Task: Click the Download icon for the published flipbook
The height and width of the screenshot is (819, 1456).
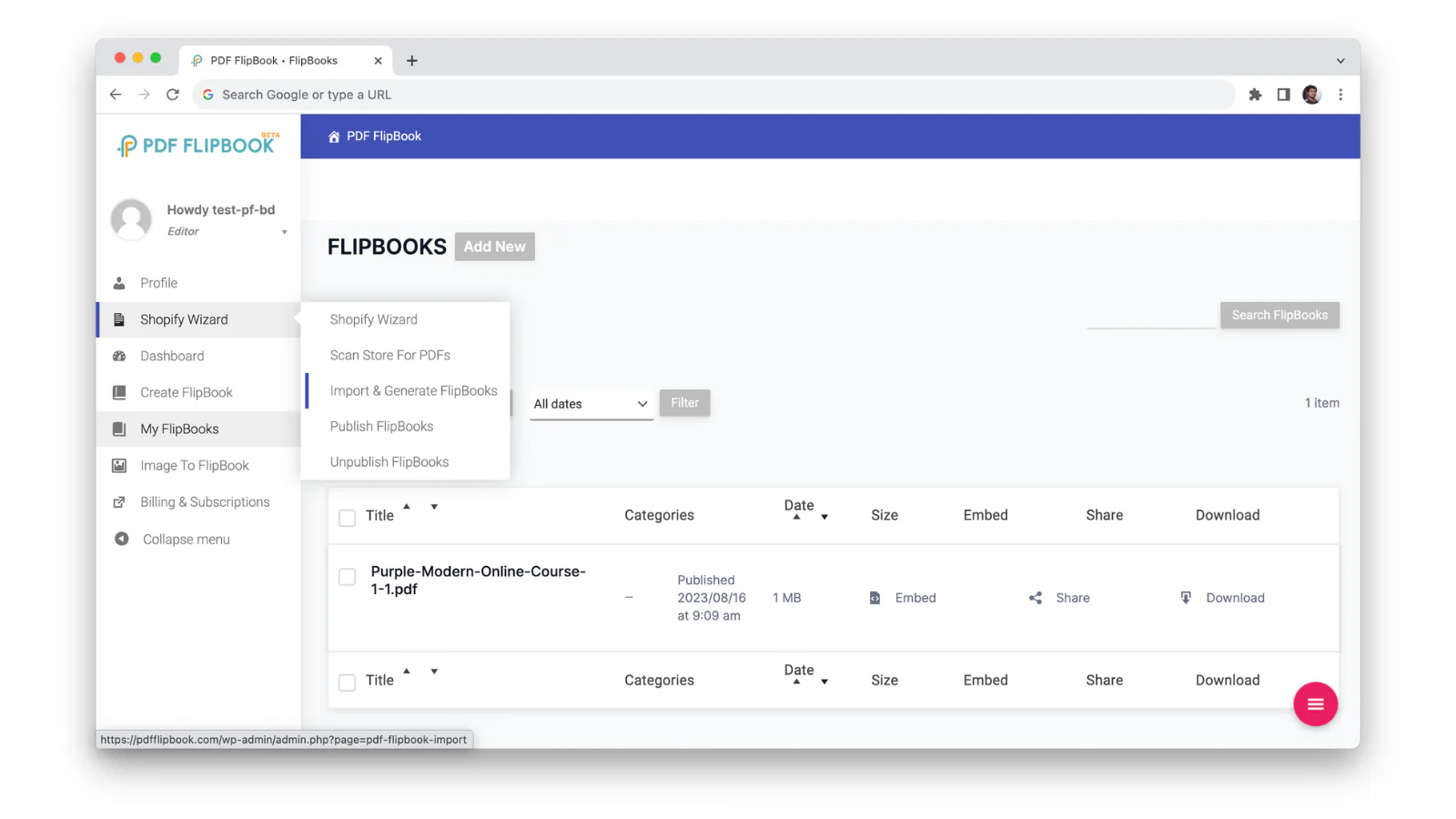Action: tap(1186, 598)
